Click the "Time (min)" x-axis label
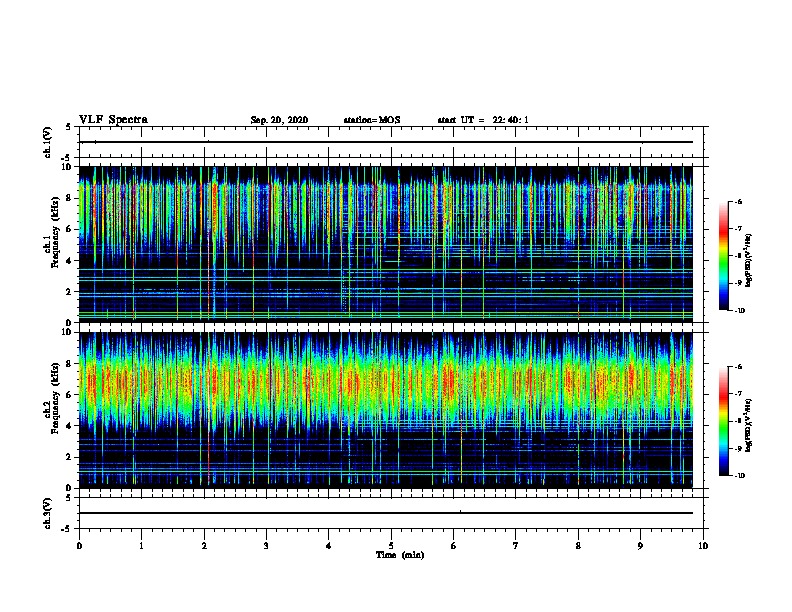 400,555
